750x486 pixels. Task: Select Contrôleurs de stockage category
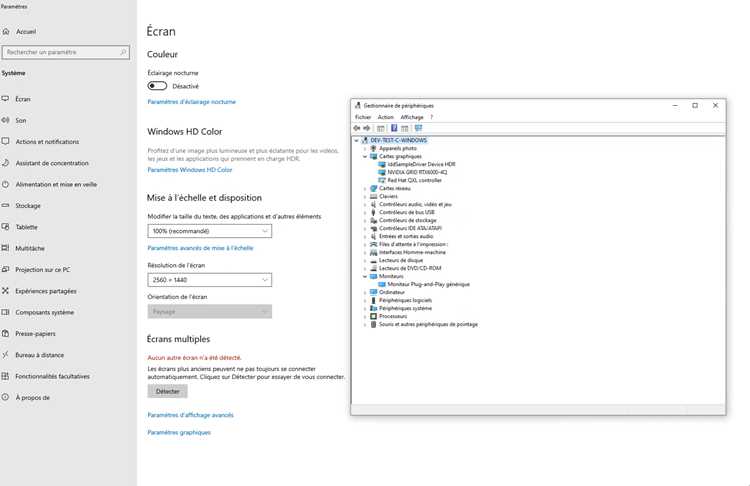click(x=408, y=221)
